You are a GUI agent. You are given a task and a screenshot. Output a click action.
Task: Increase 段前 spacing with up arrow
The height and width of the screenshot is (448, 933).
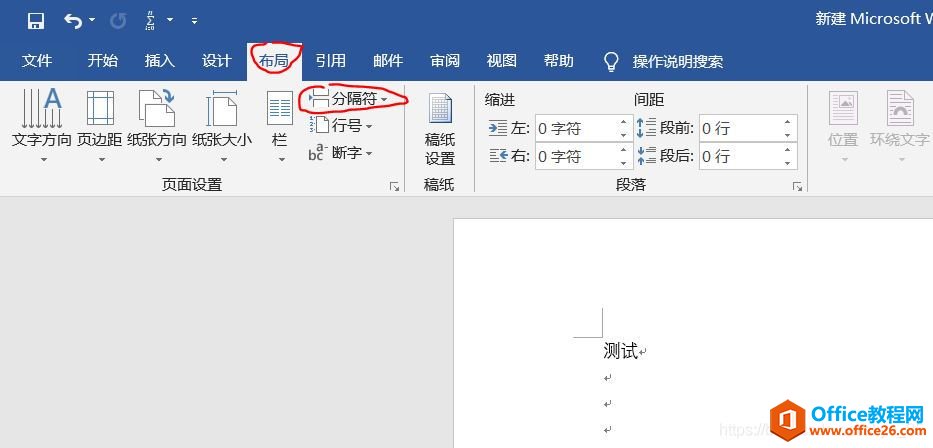788,122
